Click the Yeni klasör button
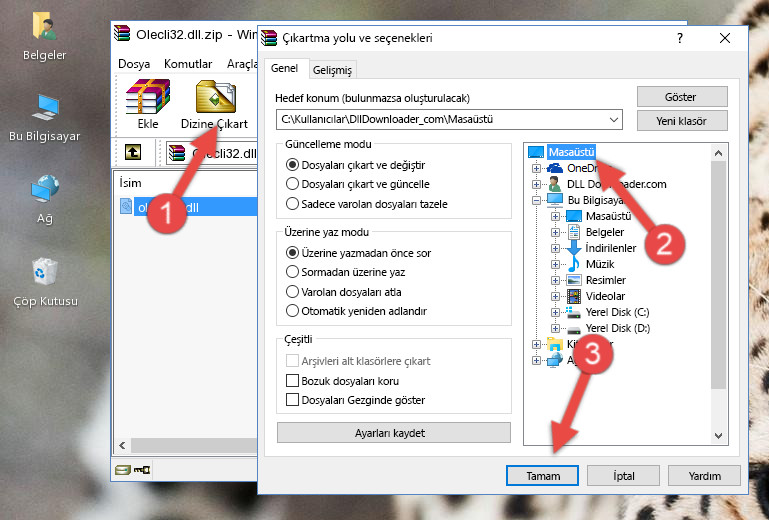The height and width of the screenshot is (520, 769). pyautogui.click(x=682, y=121)
